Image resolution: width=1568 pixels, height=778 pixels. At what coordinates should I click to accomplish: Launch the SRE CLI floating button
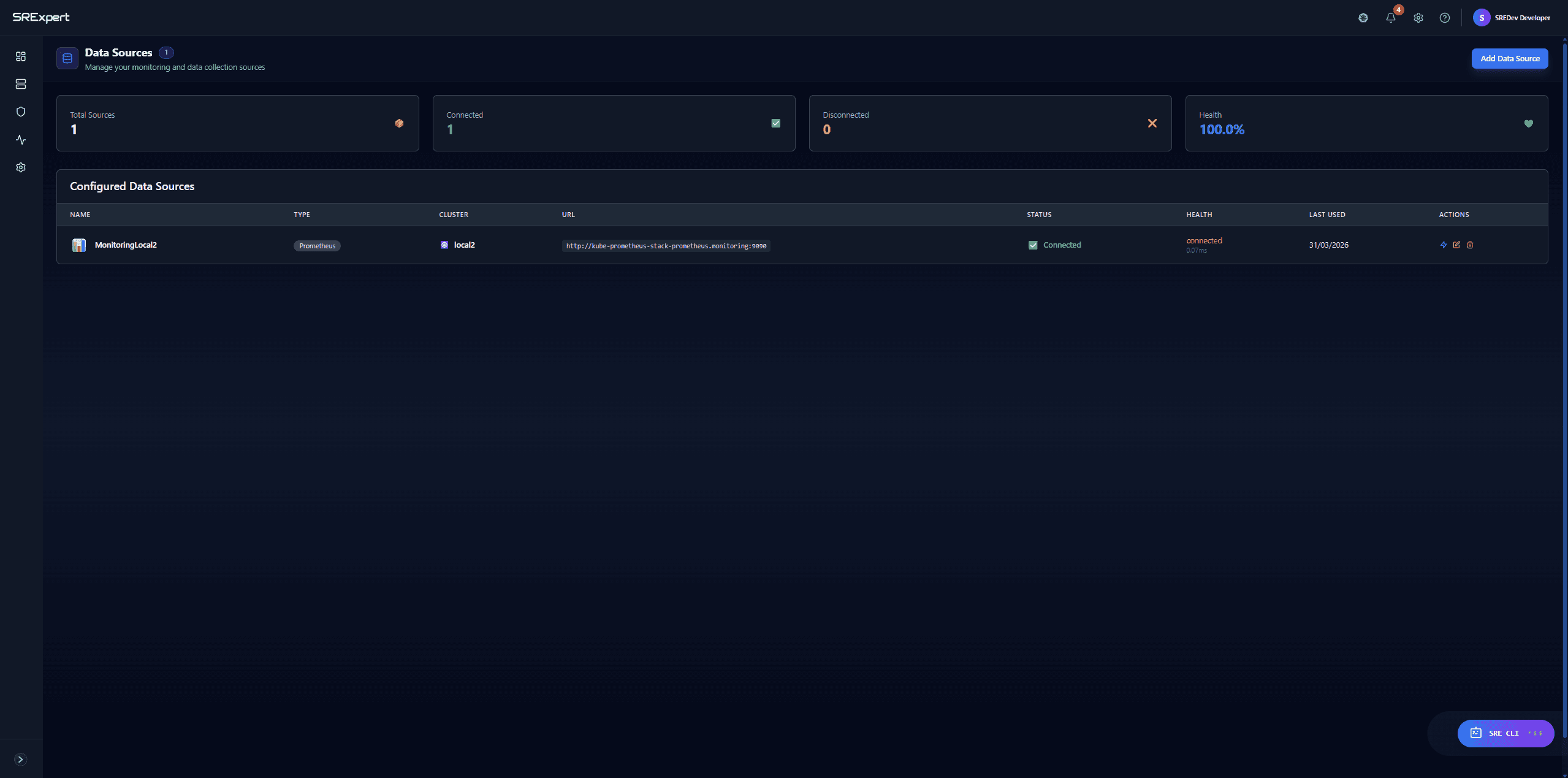[x=1505, y=733]
